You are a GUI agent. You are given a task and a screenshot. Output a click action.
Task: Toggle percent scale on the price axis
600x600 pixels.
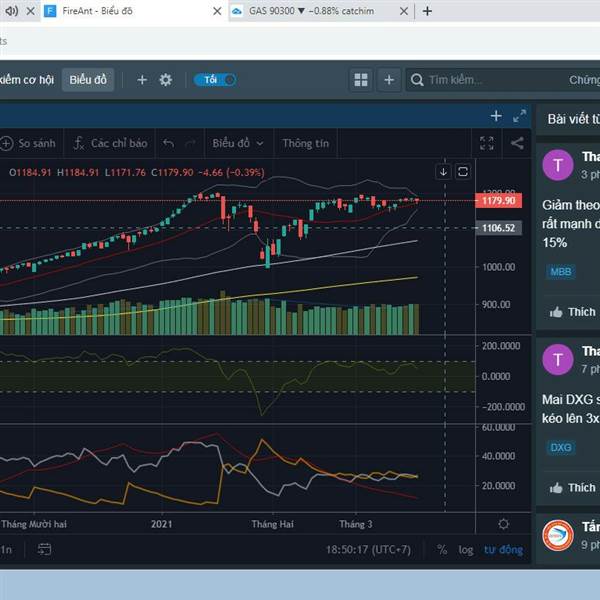coord(442,549)
